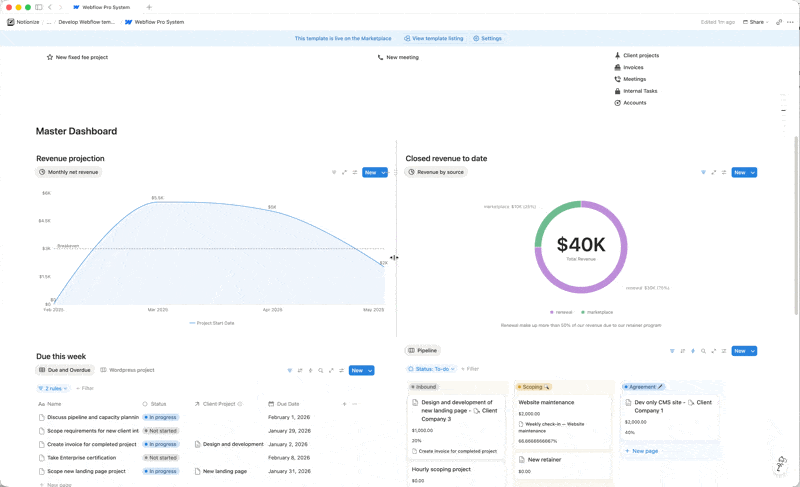The width and height of the screenshot is (800, 487).
Task: Click the Meetings phone icon
Action: point(617,79)
